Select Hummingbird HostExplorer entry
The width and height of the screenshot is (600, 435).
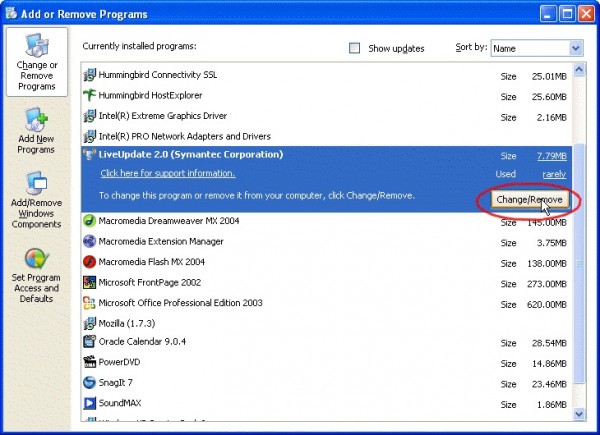pyautogui.click(x=326, y=95)
